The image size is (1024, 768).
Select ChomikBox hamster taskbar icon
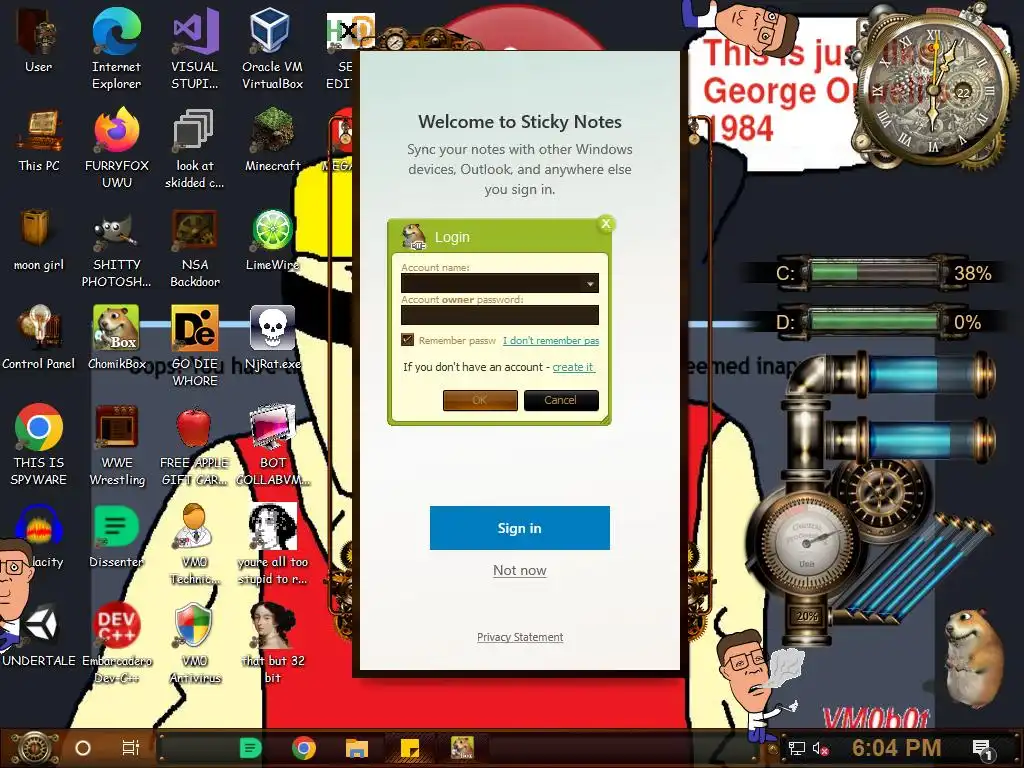pyautogui.click(x=462, y=747)
